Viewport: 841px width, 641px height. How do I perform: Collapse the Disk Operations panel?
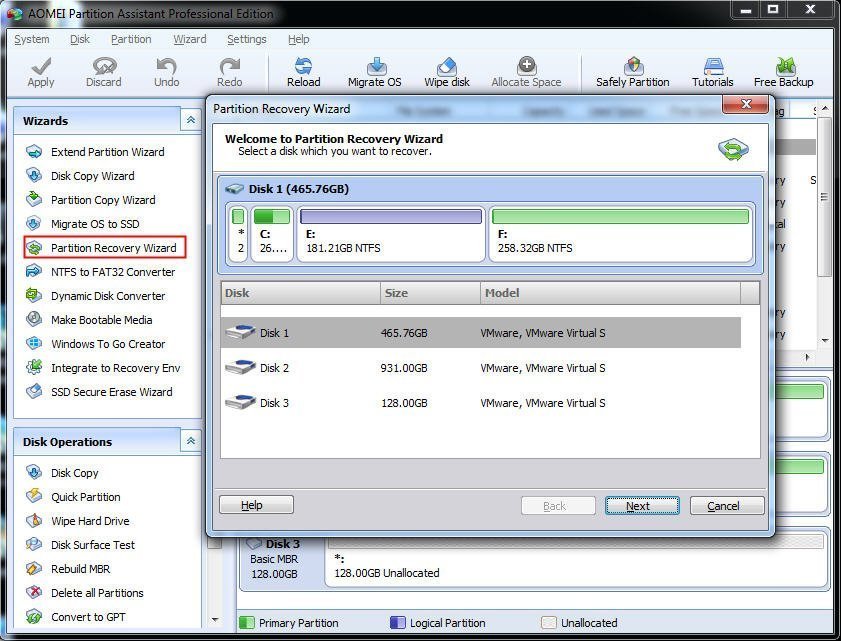tap(190, 441)
